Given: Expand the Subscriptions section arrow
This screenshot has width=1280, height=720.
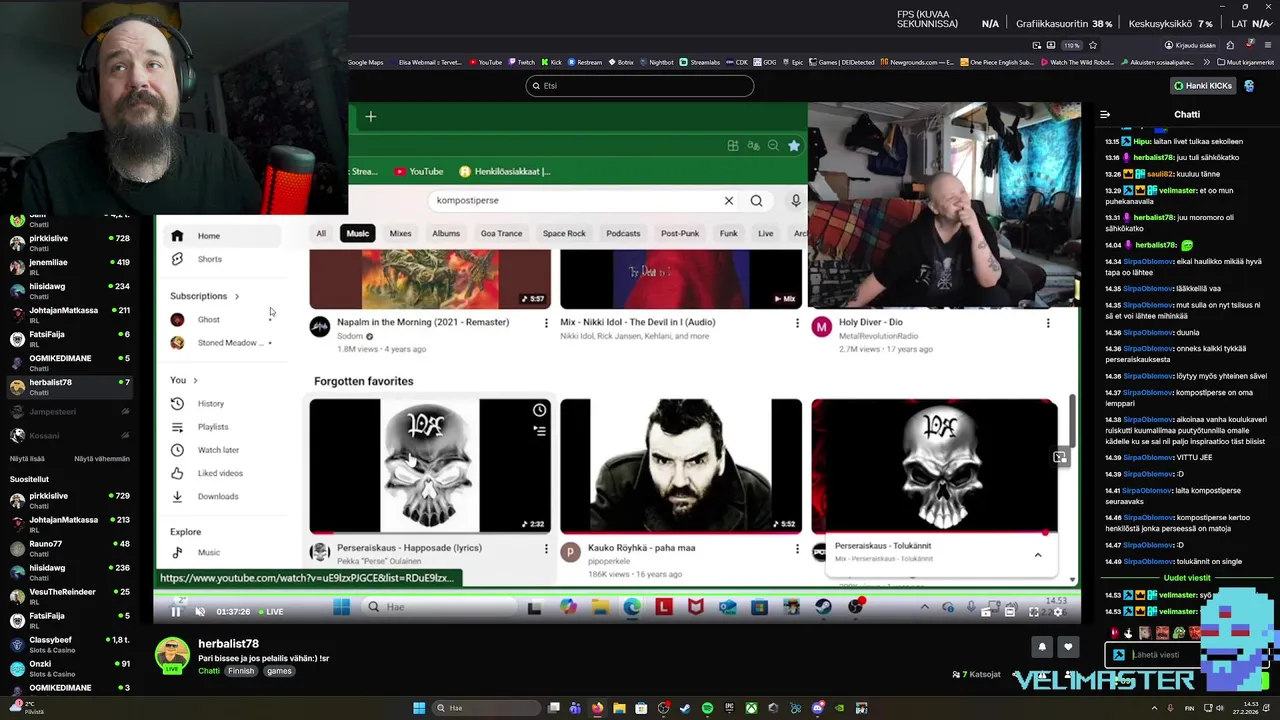Looking at the screenshot, I should [x=237, y=296].
